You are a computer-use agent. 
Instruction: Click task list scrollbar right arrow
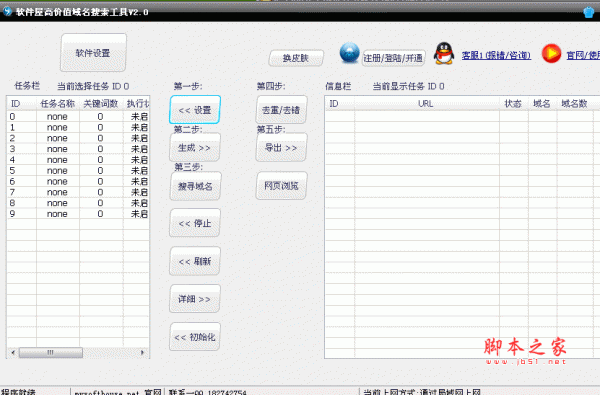click(x=142, y=353)
